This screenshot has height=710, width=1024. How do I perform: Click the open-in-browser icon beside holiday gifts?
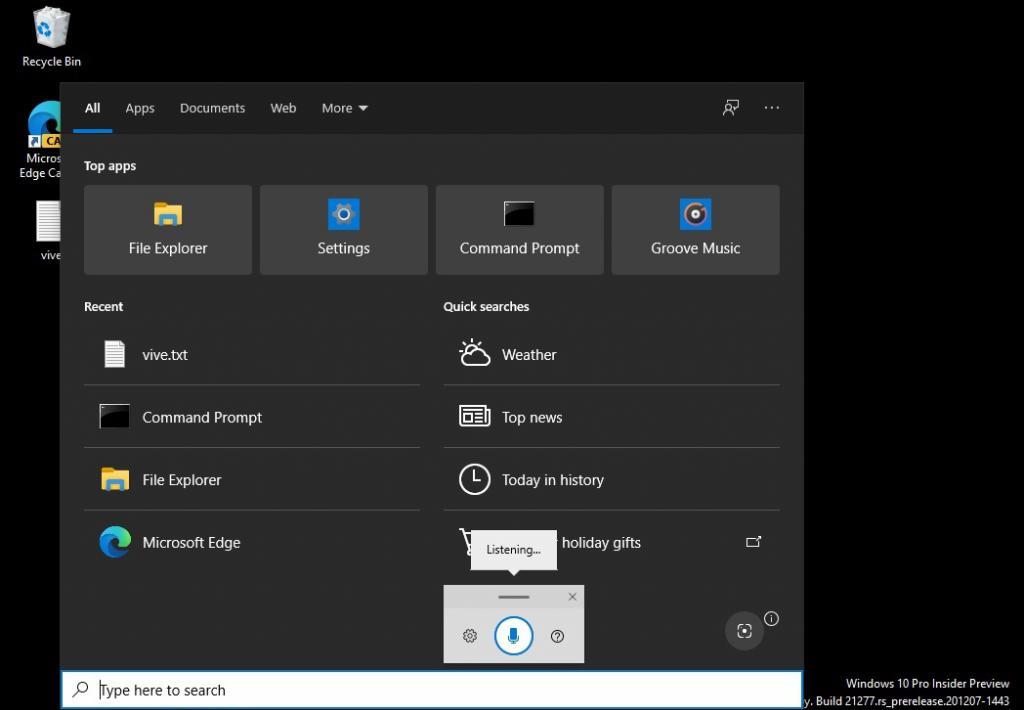click(753, 542)
